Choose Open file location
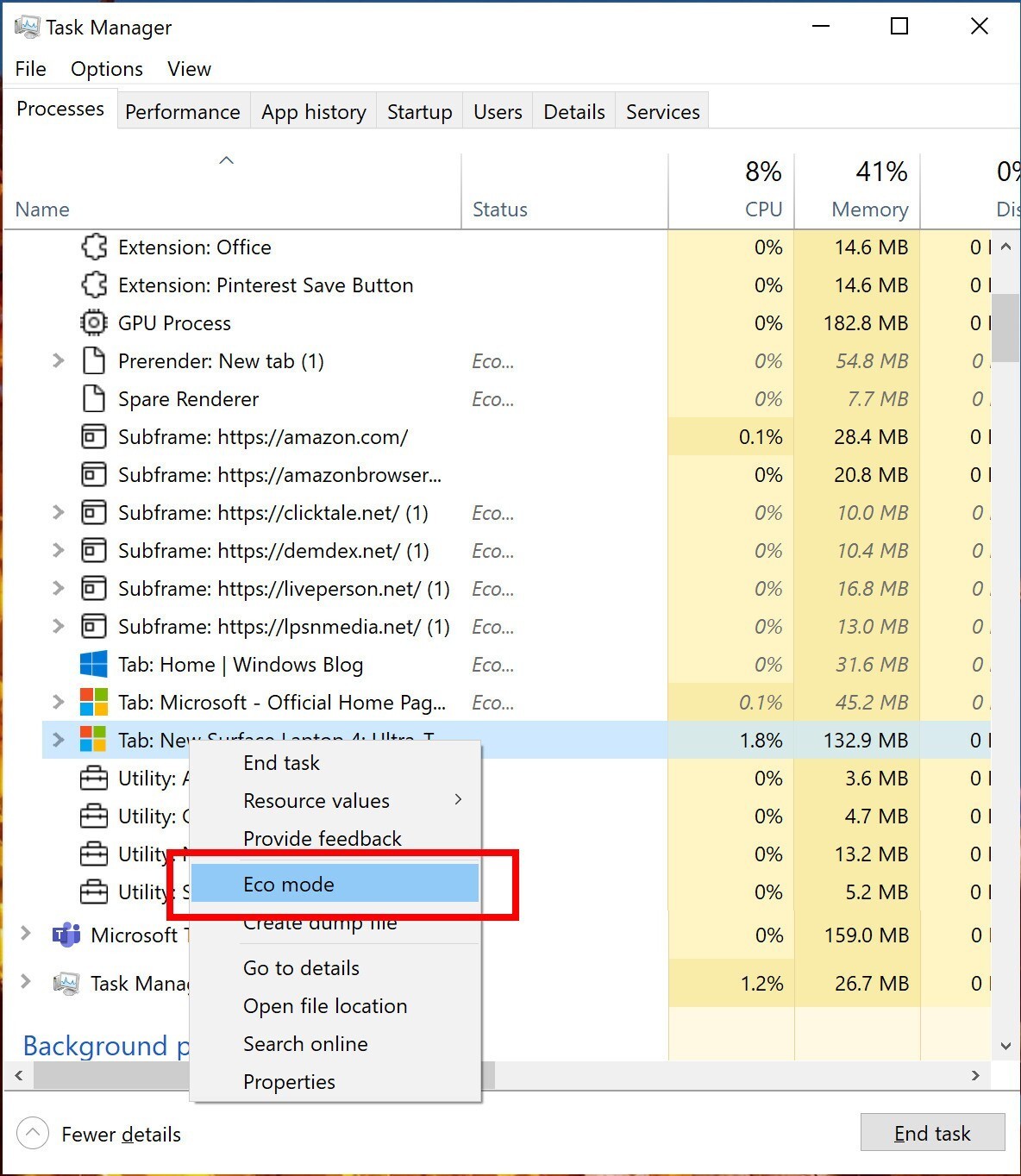This screenshot has height=1176, width=1021. tap(335, 1006)
